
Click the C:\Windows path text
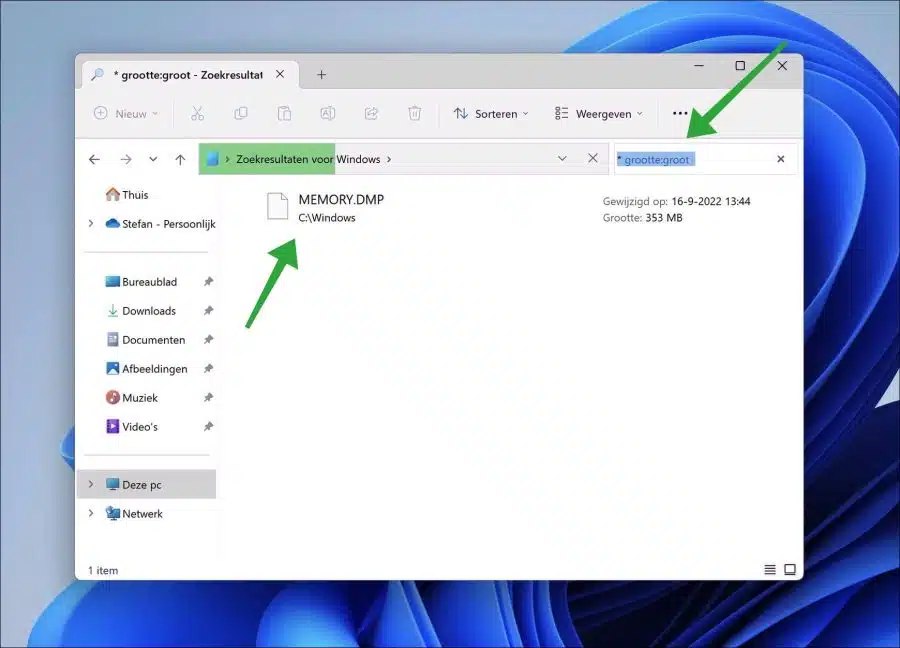click(327, 218)
